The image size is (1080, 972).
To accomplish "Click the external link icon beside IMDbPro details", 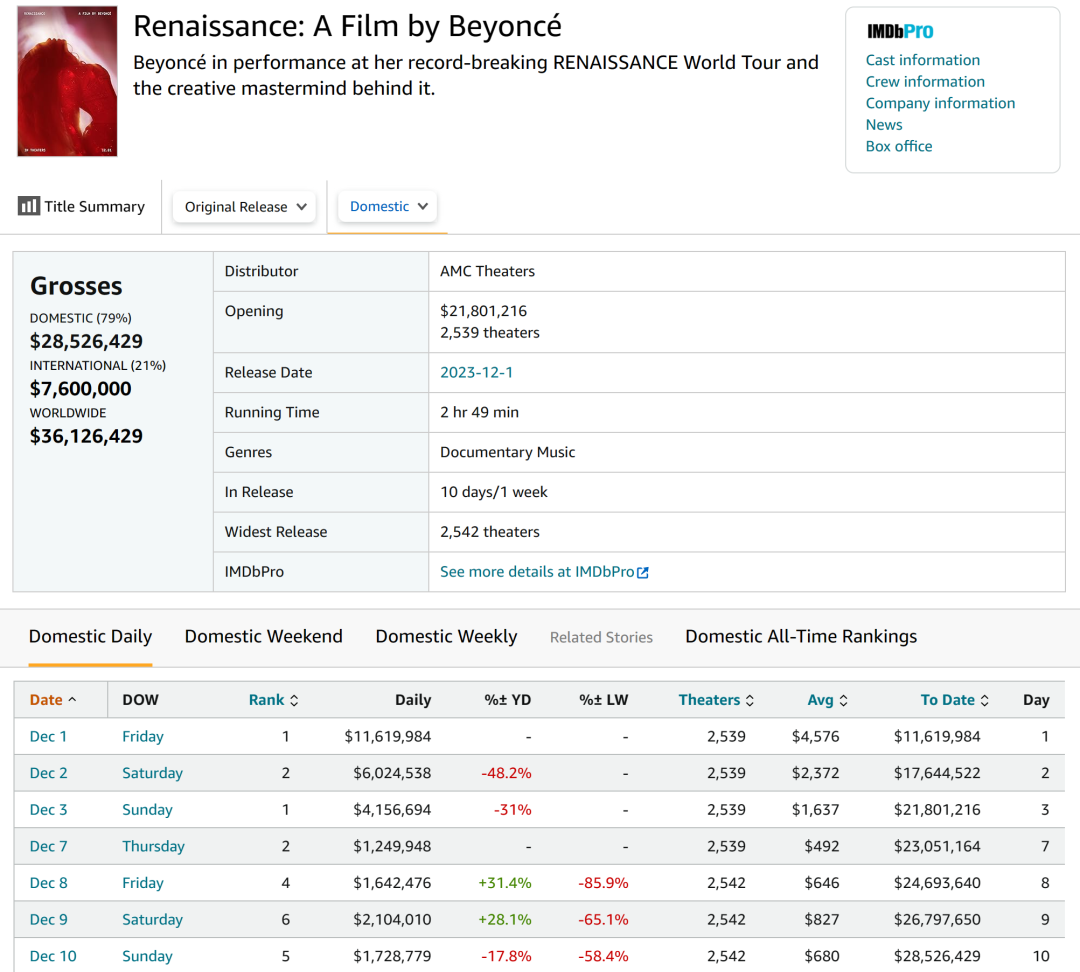I will pyautogui.click(x=643, y=572).
